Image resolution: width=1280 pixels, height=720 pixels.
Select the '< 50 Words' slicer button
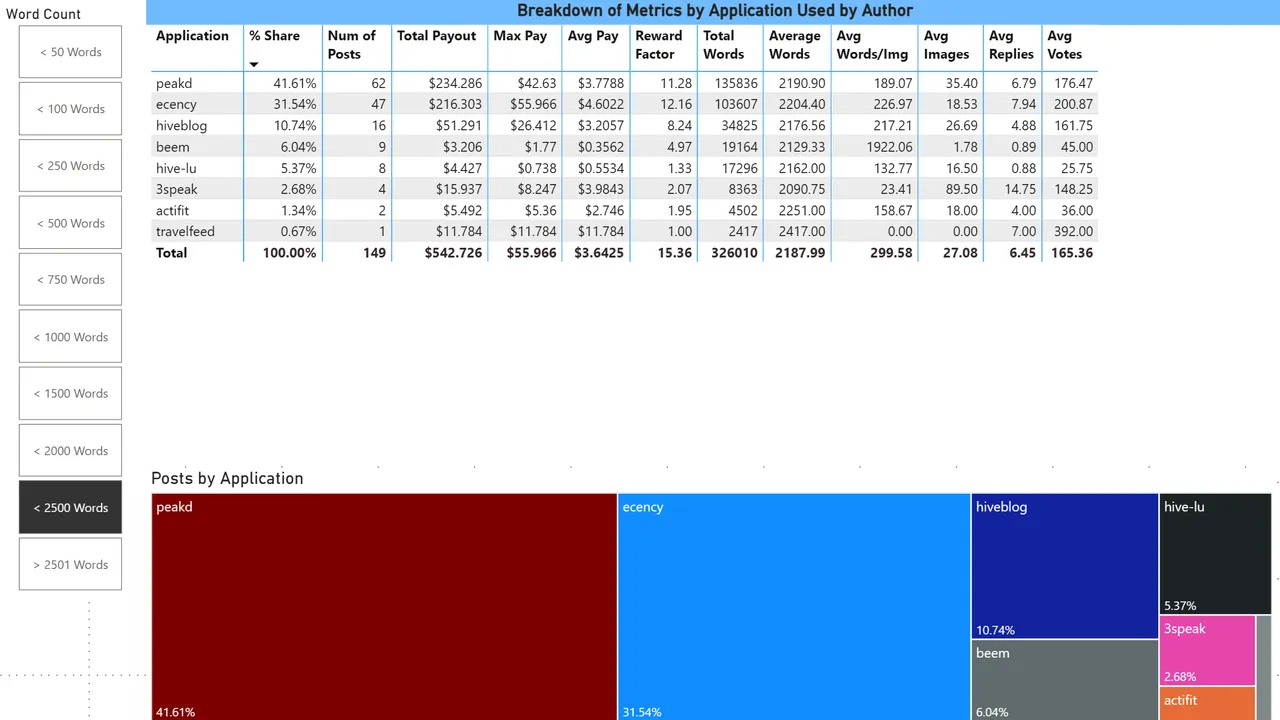pos(70,52)
